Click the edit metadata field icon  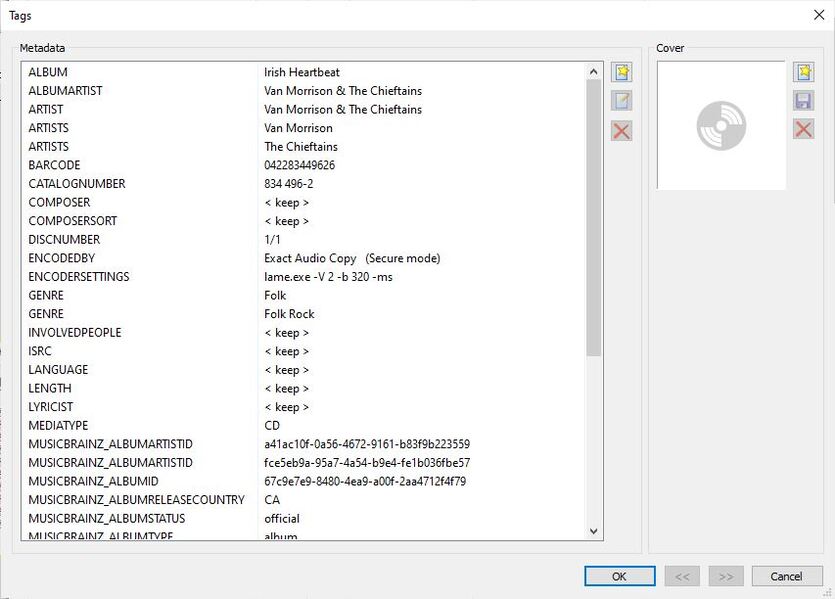point(621,101)
